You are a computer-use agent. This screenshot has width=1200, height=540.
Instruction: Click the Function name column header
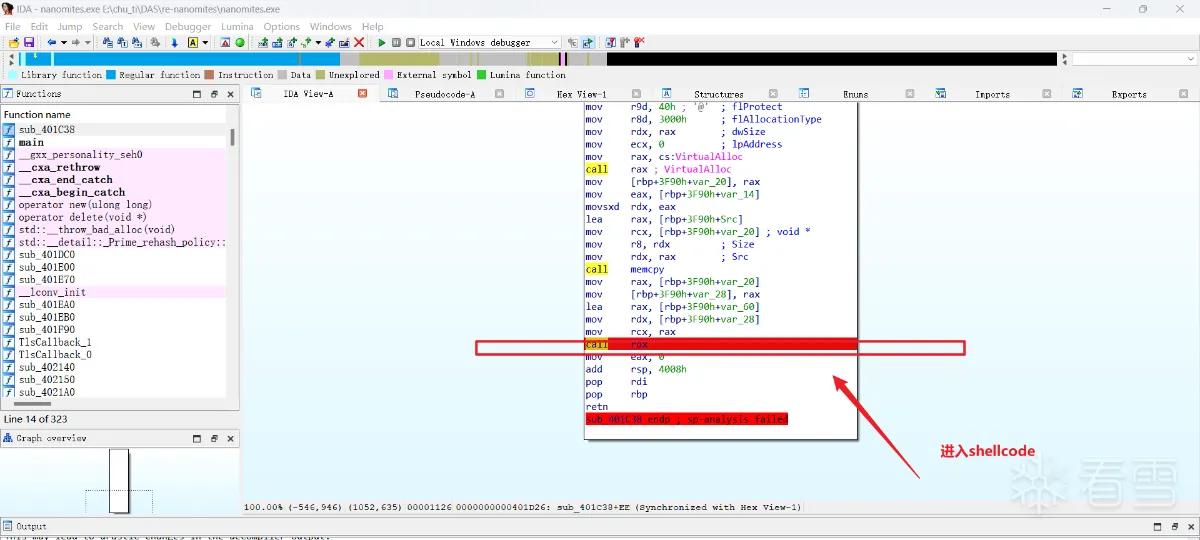coord(114,115)
